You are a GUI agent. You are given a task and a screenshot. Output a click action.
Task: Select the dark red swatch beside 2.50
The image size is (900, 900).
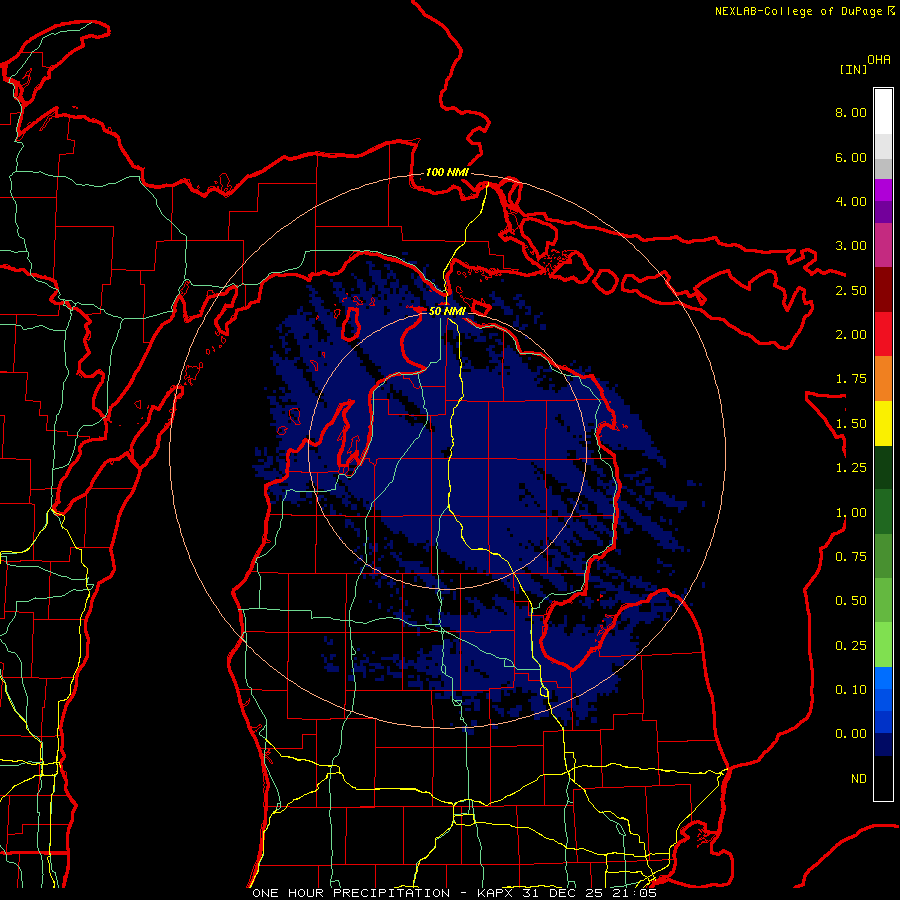(883, 289)
